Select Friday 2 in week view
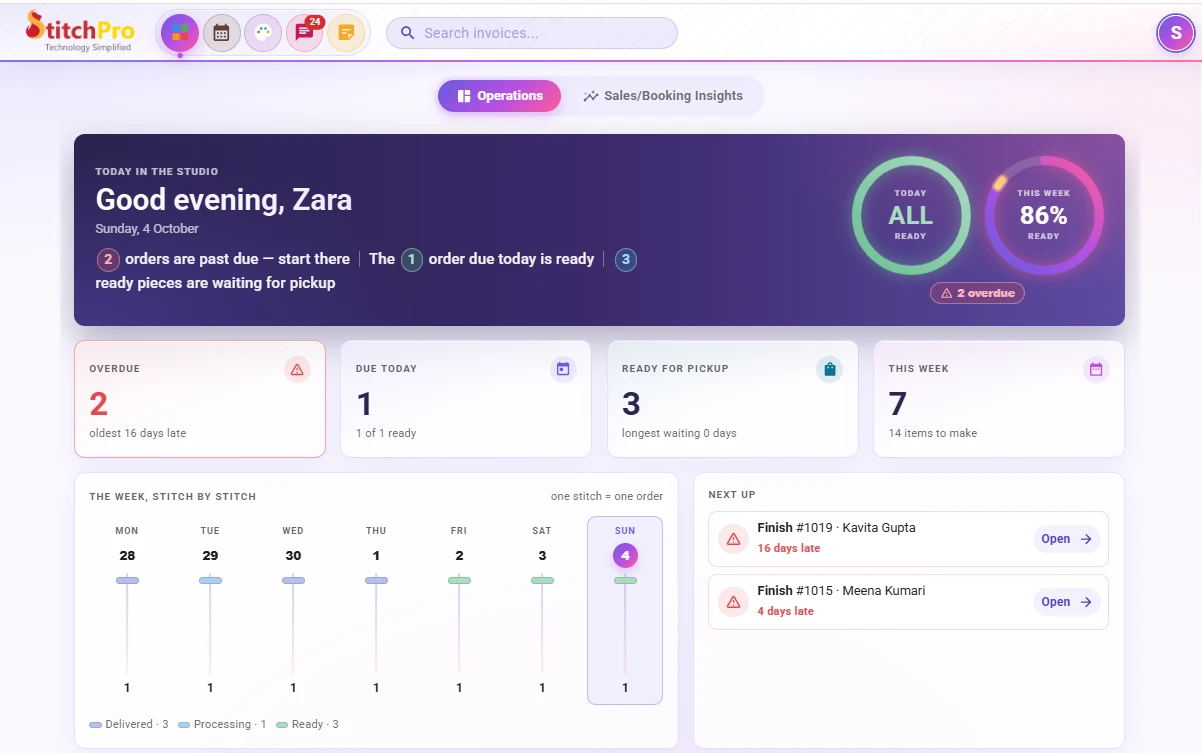Screen dimensions: 1202x753 (x=459, y=610)
